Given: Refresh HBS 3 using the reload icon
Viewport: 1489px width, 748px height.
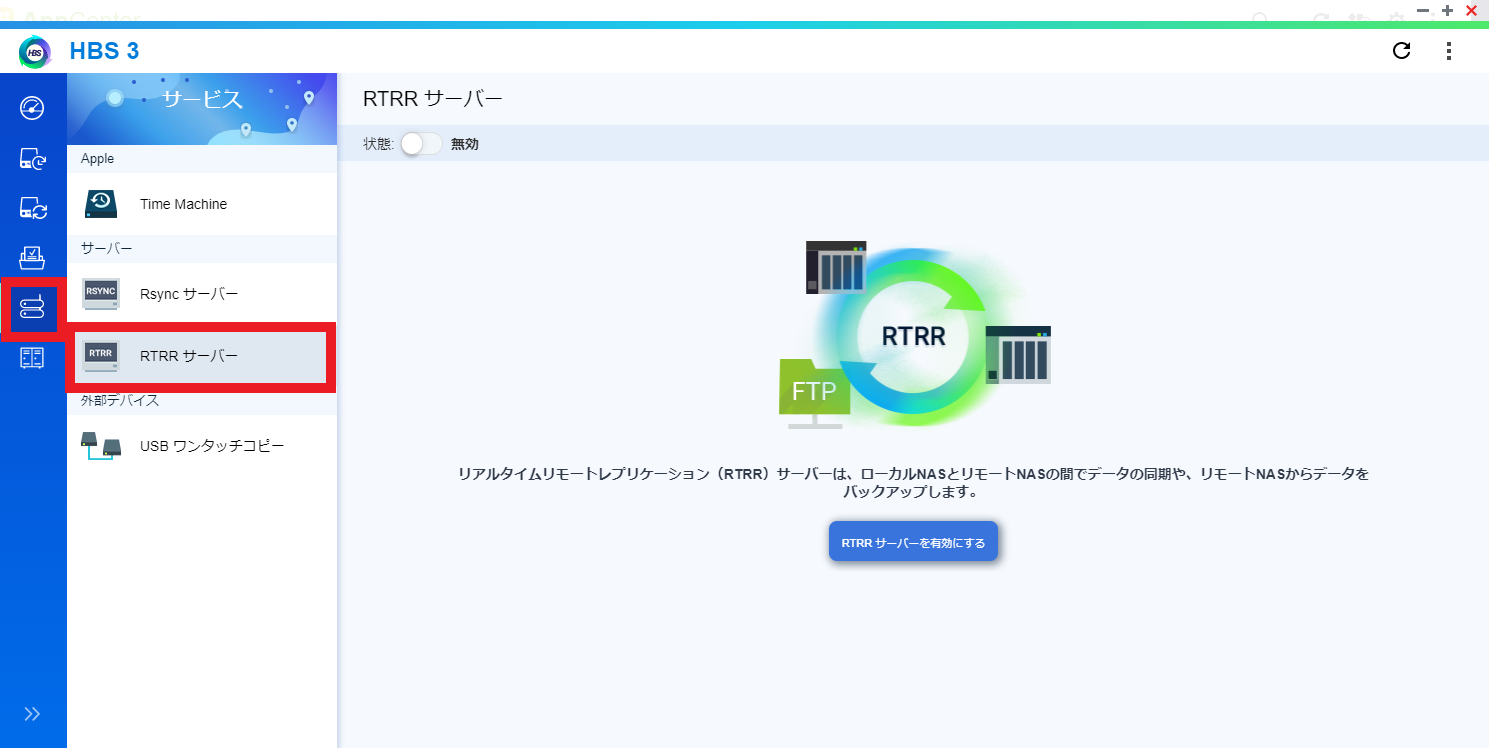Looking at the screenshot, I should [x=1402, y=51].
